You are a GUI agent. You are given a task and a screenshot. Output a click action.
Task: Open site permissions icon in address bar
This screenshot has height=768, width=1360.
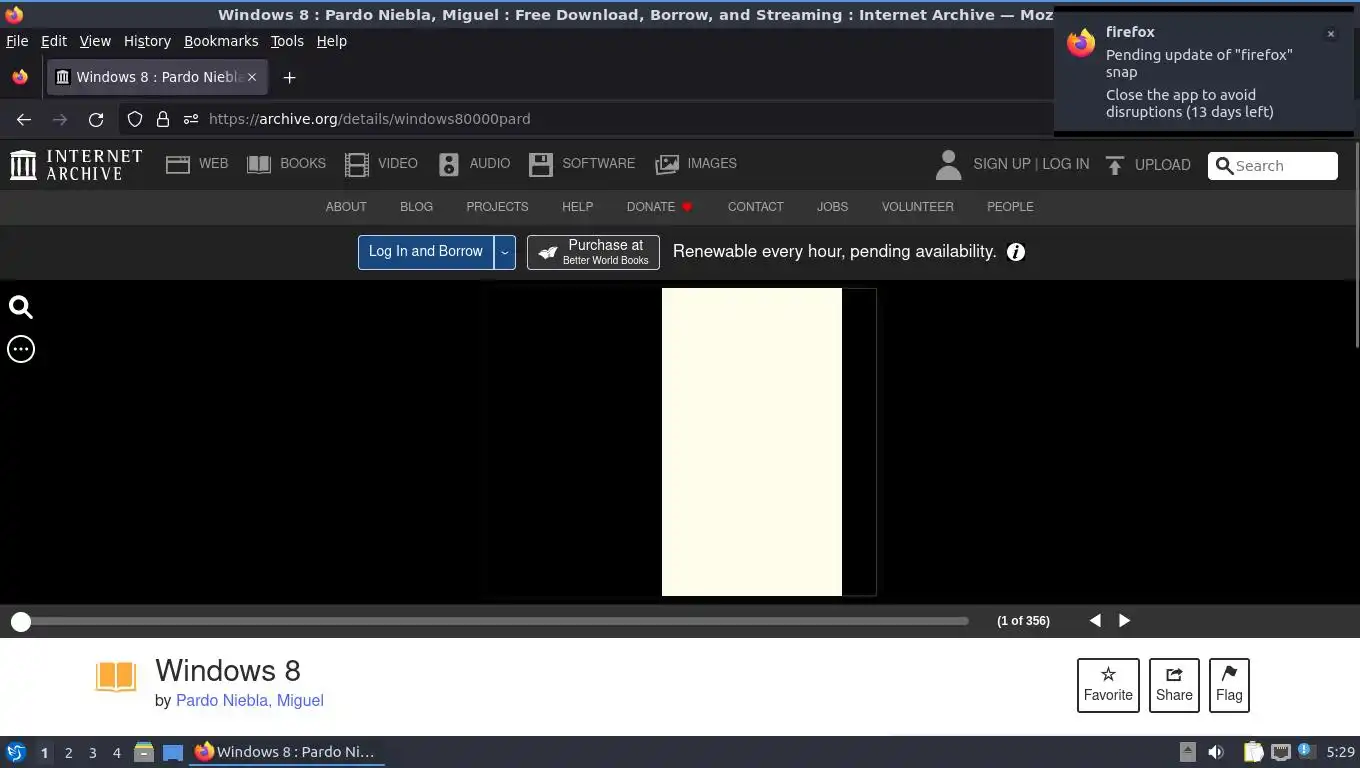(x=191, y=119)
